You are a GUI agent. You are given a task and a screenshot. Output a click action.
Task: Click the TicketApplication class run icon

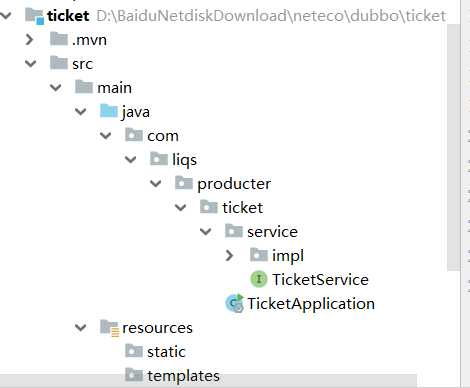coord(235,303)
